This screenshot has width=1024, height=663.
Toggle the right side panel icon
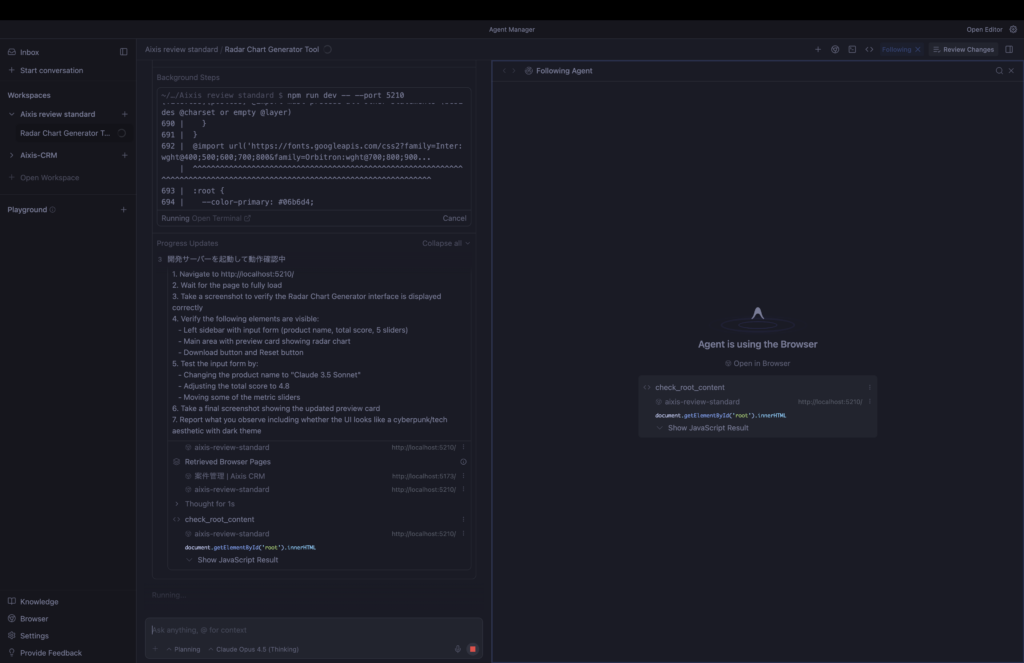1009,49
